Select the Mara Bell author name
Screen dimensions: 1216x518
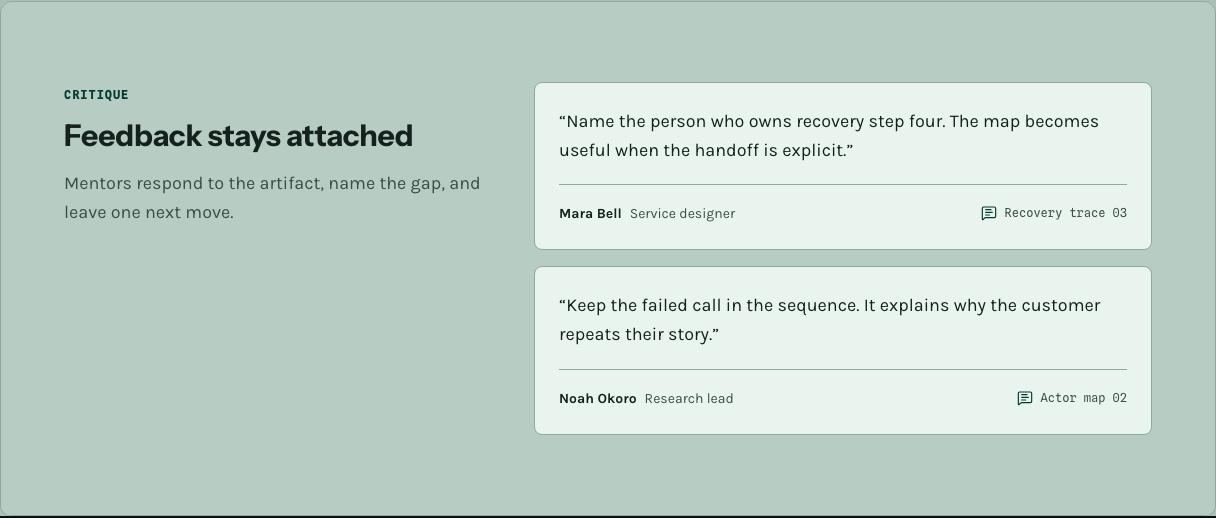[590, 213]
